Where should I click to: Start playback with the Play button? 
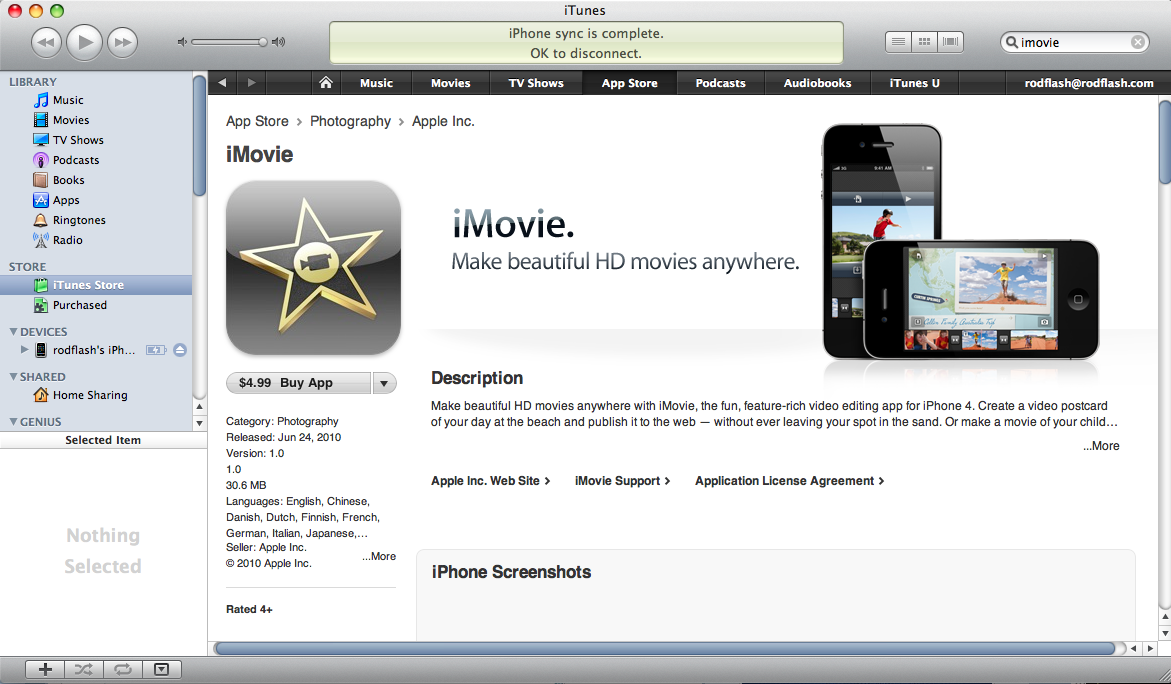84,42
